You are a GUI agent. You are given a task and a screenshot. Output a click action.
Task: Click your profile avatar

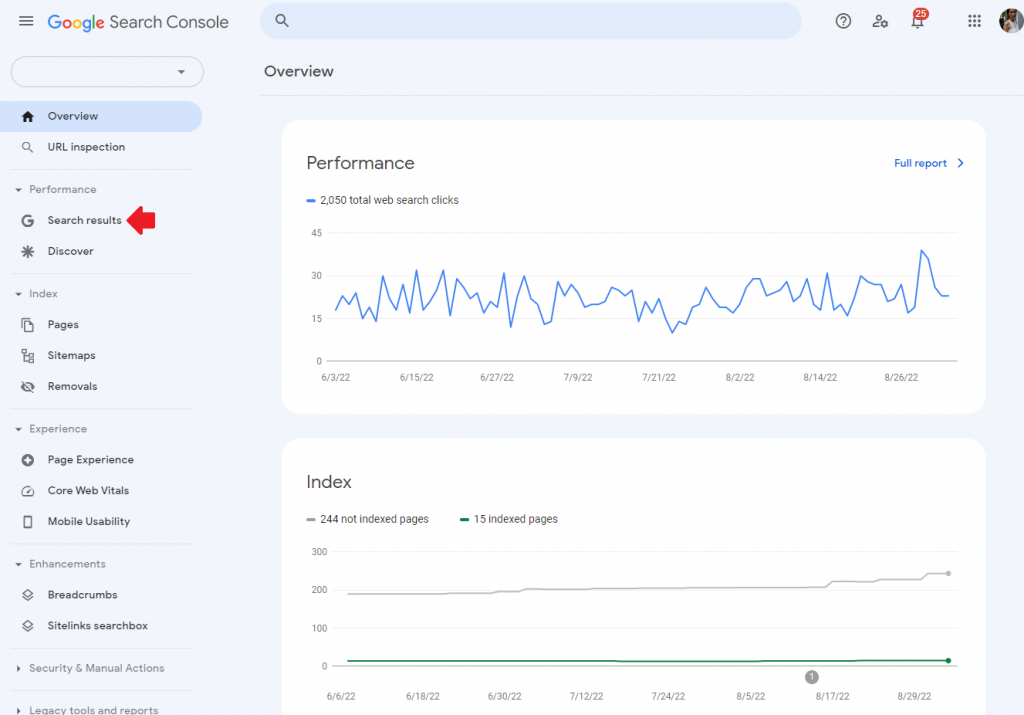coord(1010,20)
